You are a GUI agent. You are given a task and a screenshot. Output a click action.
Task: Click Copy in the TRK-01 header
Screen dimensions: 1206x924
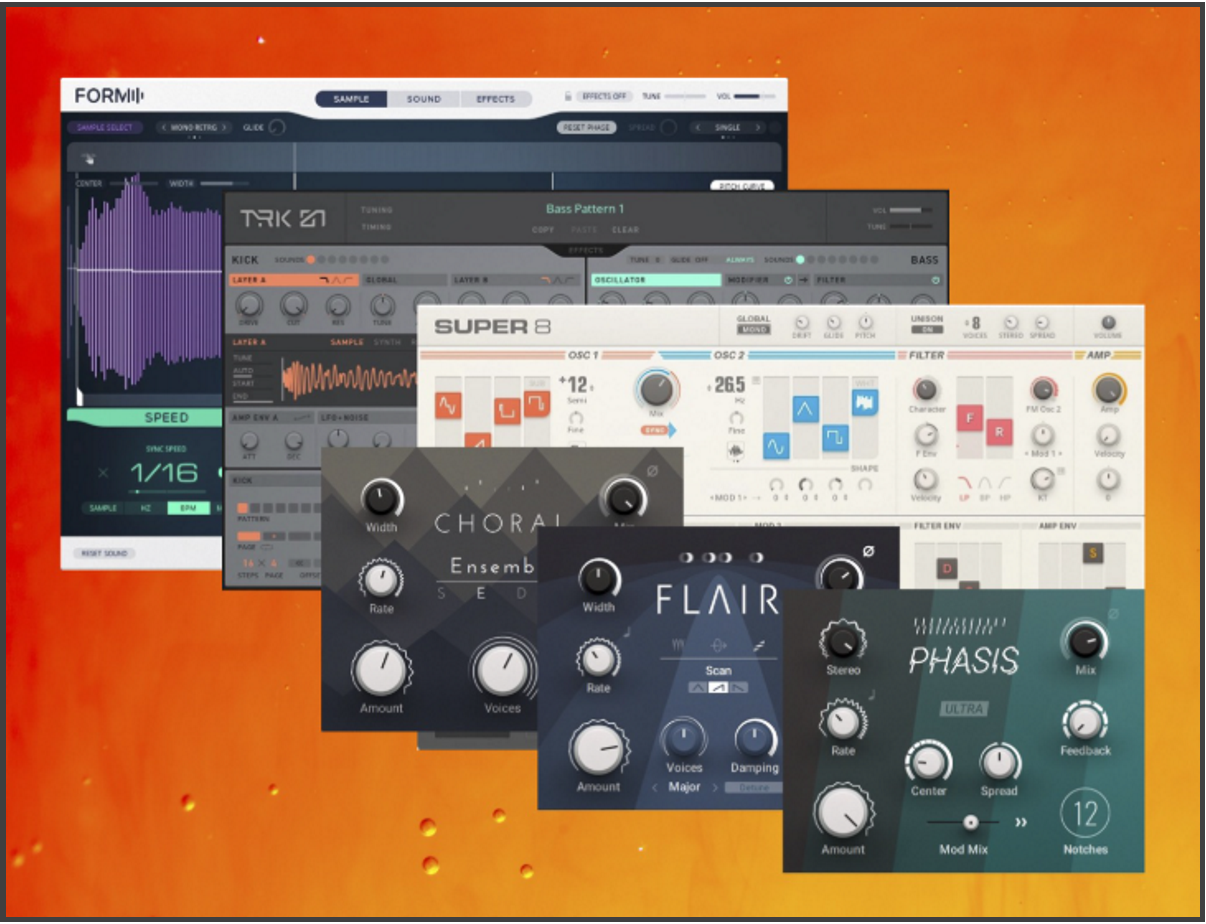[x=544, y=229]
